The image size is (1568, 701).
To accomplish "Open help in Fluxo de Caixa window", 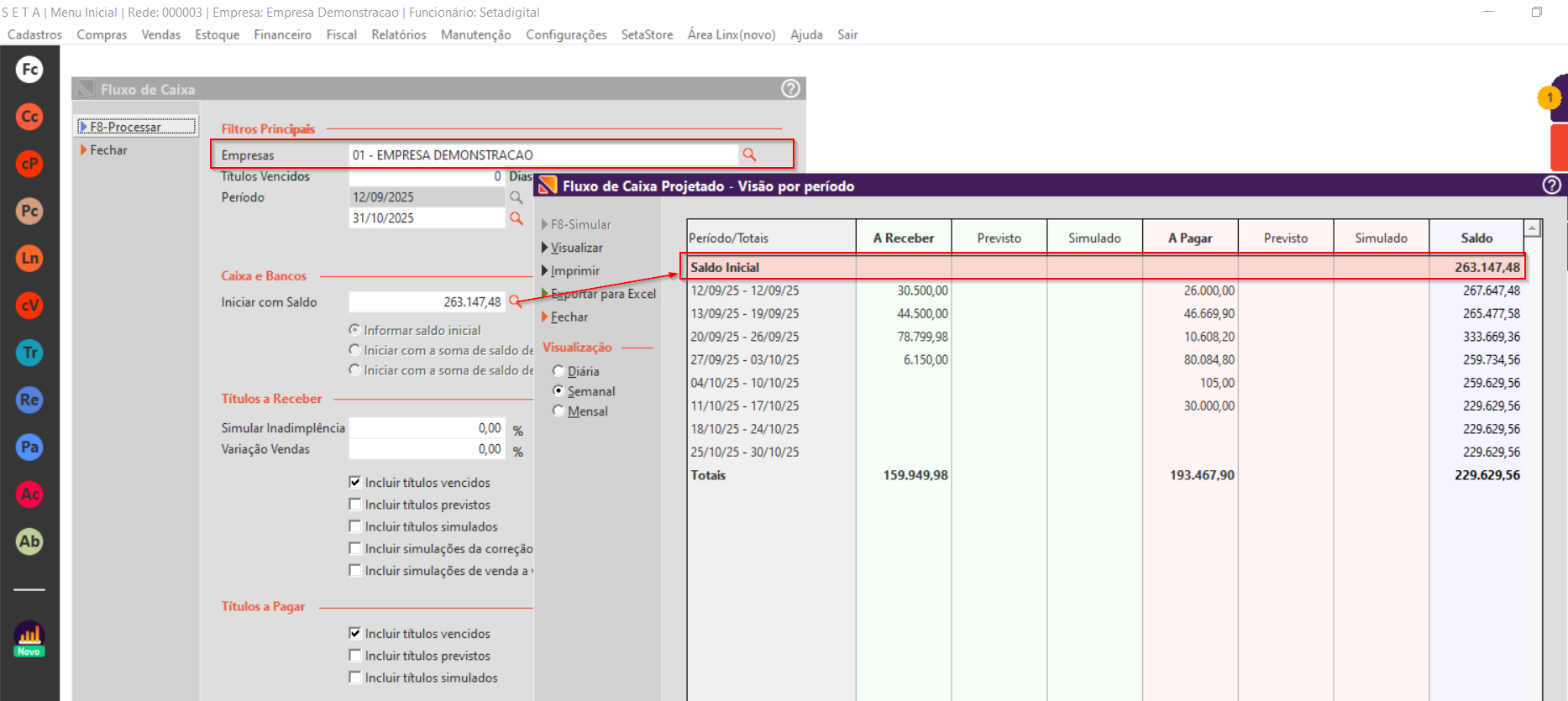I will [790, 89].
